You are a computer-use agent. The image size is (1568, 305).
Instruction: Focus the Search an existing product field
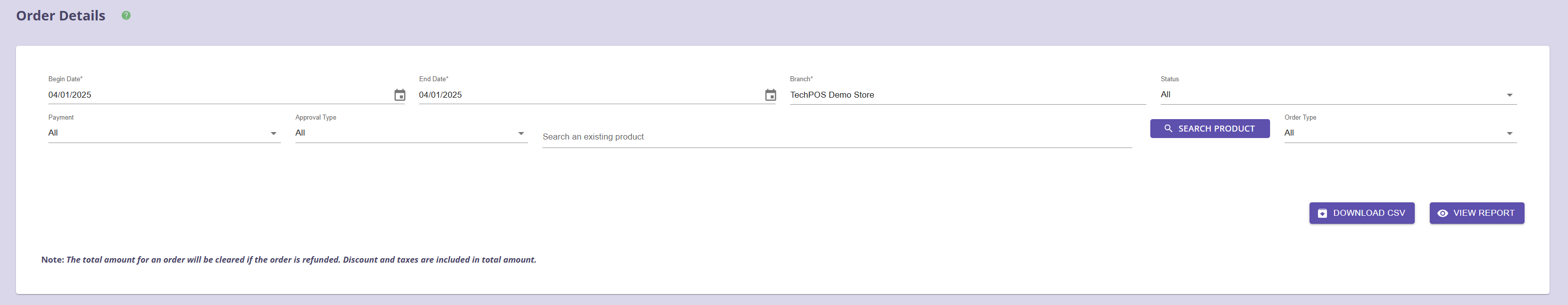837,137
